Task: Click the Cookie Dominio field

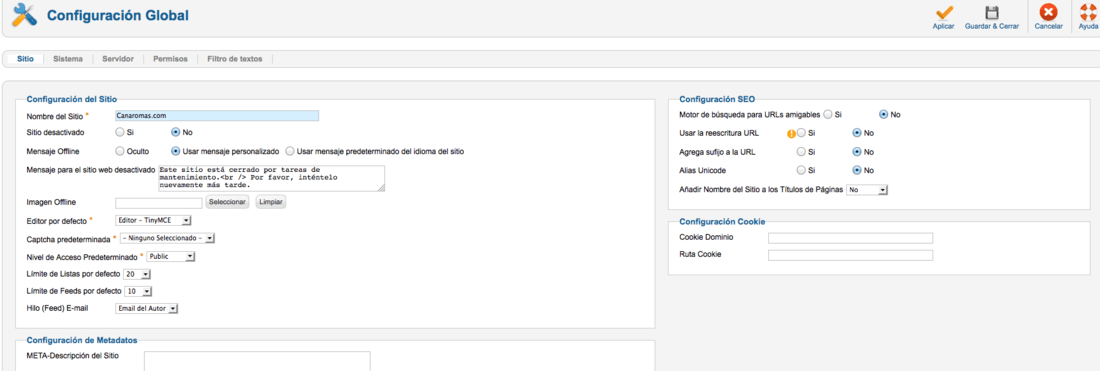Action: (x=850, y=238)
